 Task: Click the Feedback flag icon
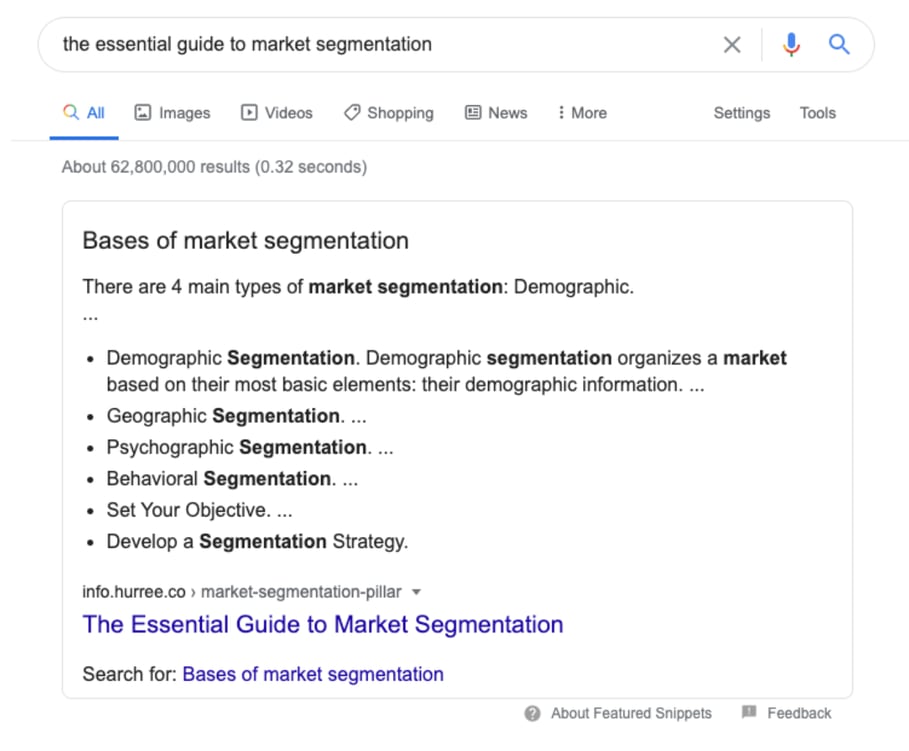click(748, 713)
